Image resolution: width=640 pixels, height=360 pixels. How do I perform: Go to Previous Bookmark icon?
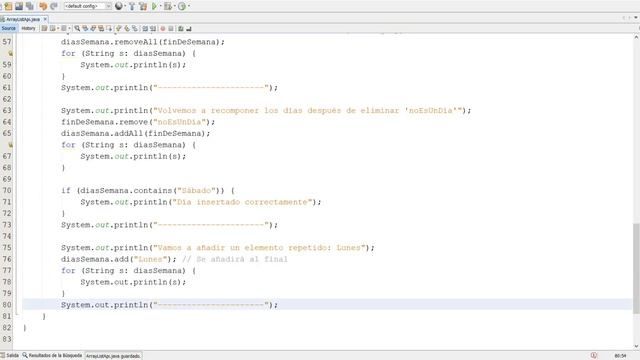click(118, 28)
